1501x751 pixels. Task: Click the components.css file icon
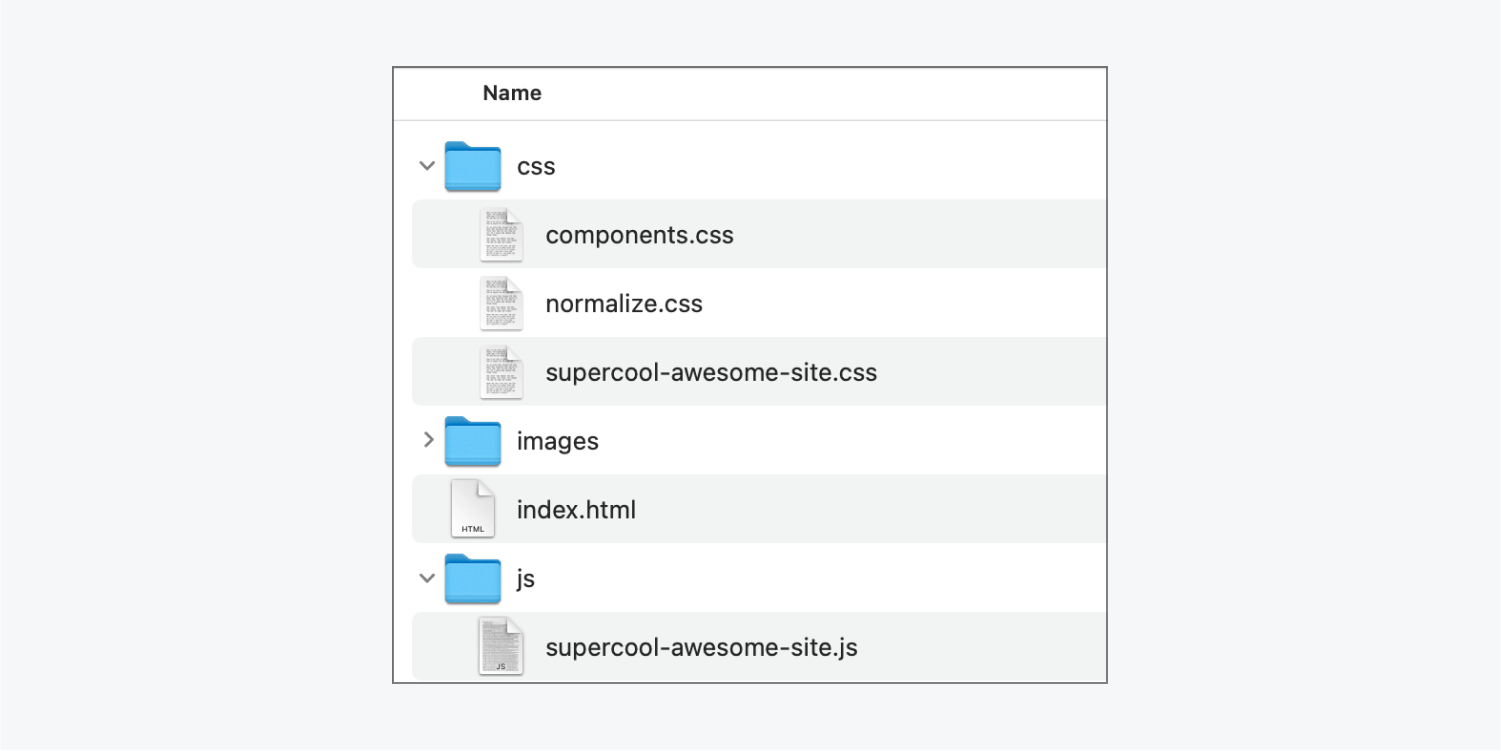pos(501,235)
